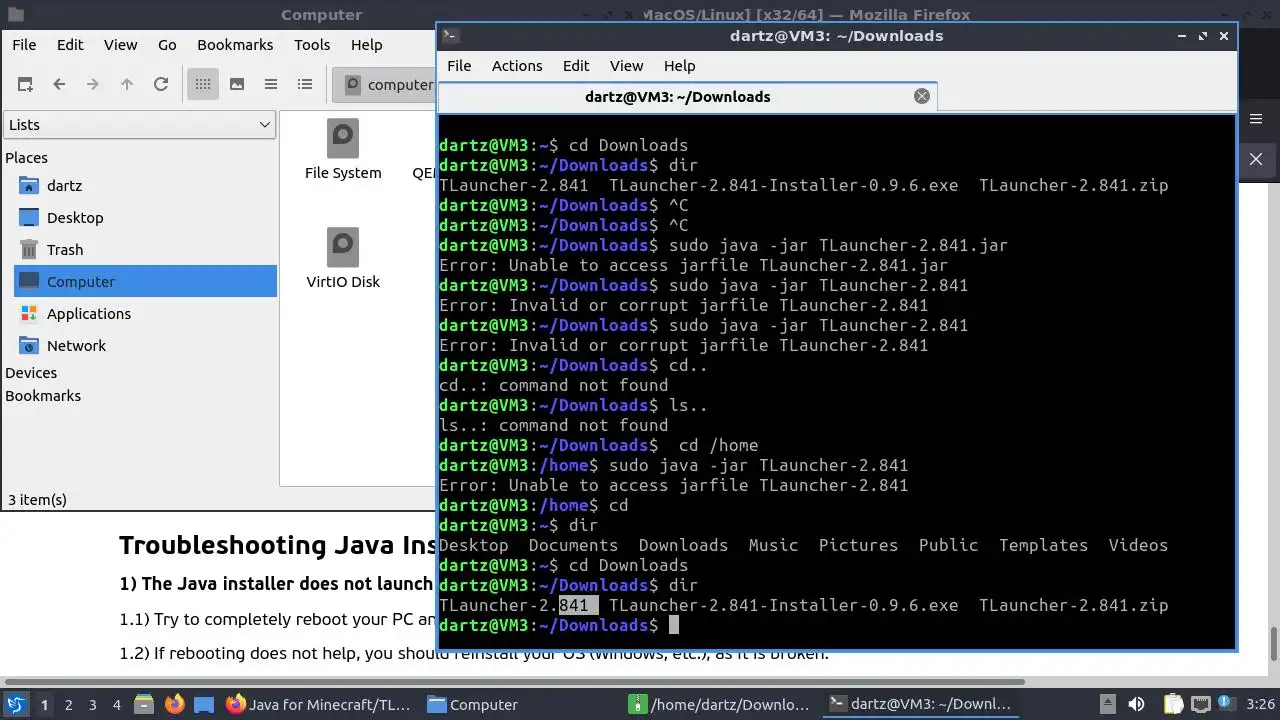1280x720 pixels.
Task: Go up to parent folder in file manager
Action: point(127,85)
